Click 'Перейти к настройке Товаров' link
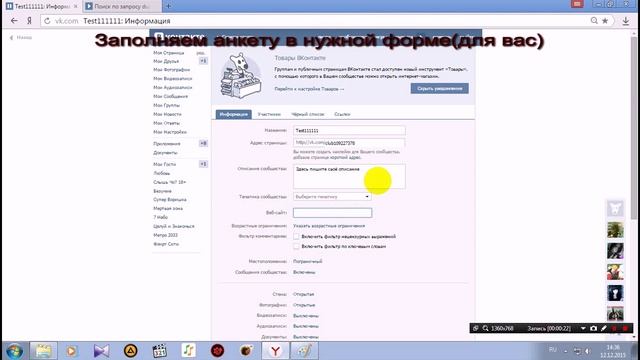 309,89
